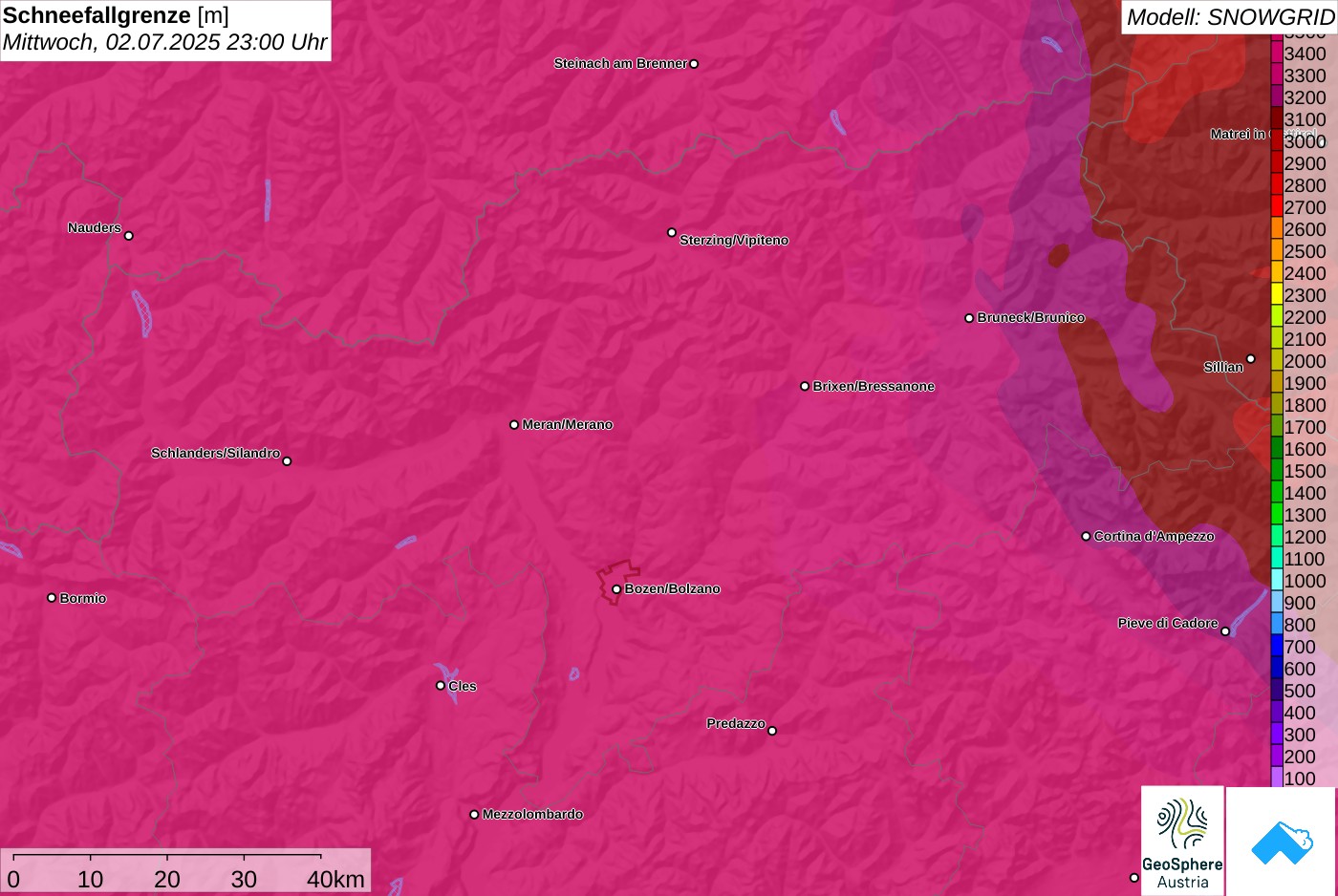Click the 3400 legend value

(1305, 54)
